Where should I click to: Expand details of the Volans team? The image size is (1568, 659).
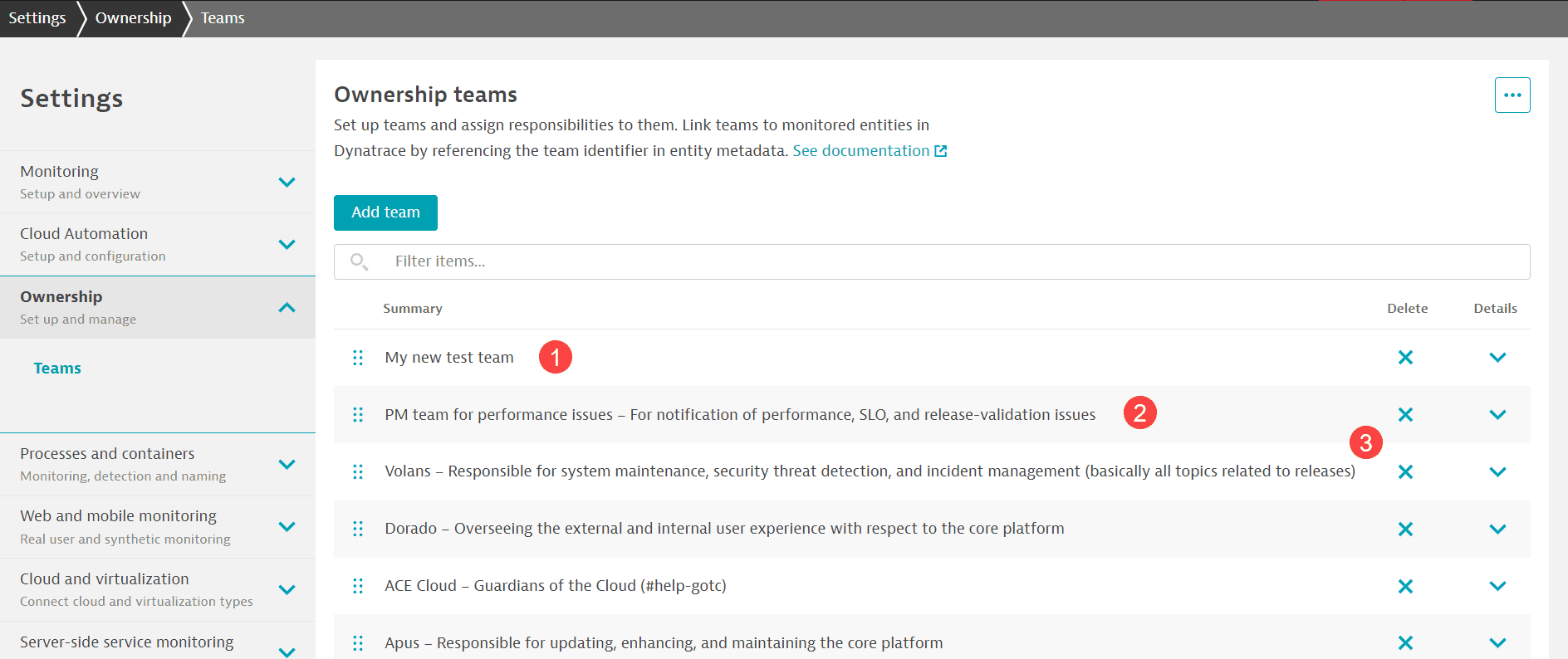(1497, 472)
